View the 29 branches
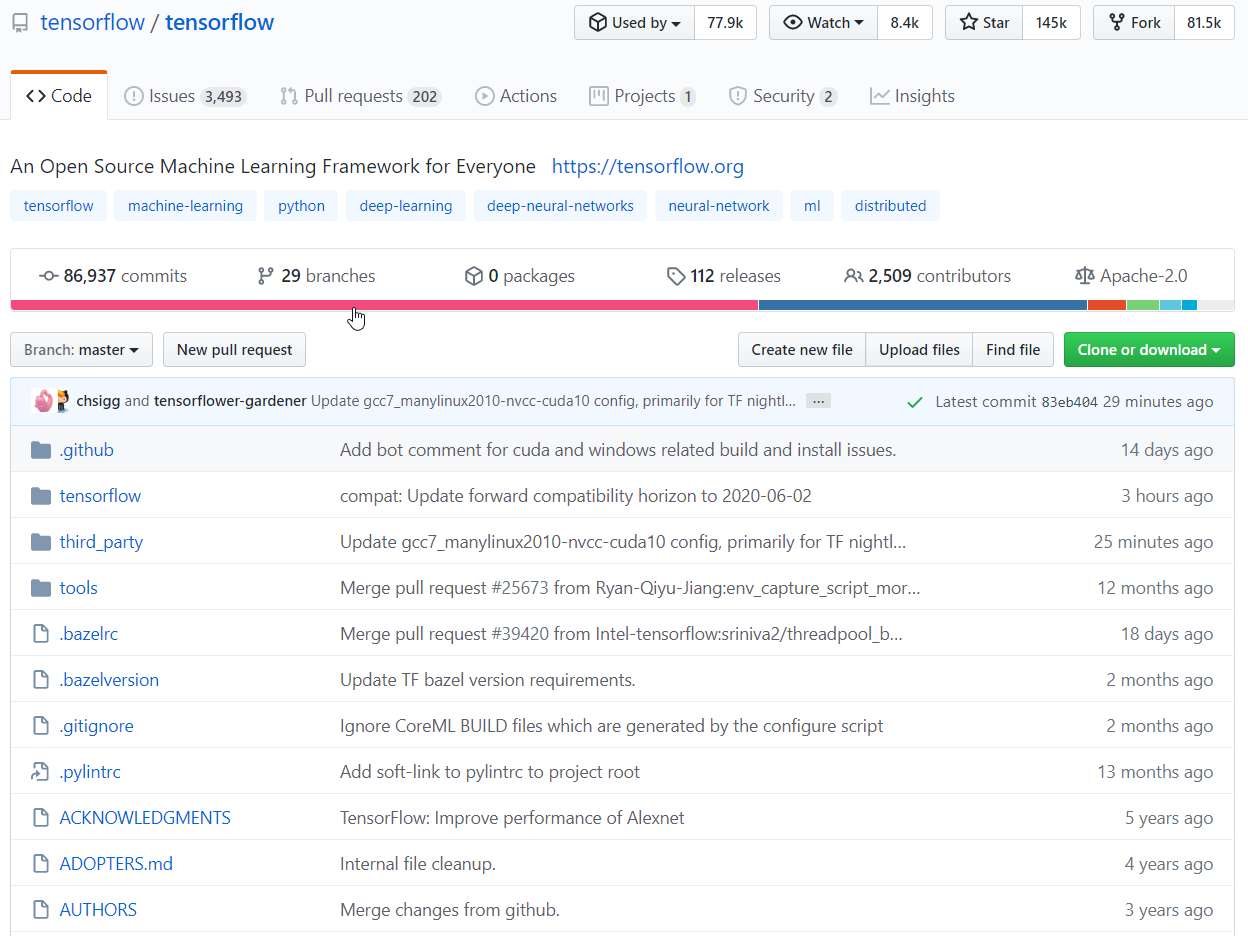The height and width of the screenshot is (936, 1248). pos(316,276)
